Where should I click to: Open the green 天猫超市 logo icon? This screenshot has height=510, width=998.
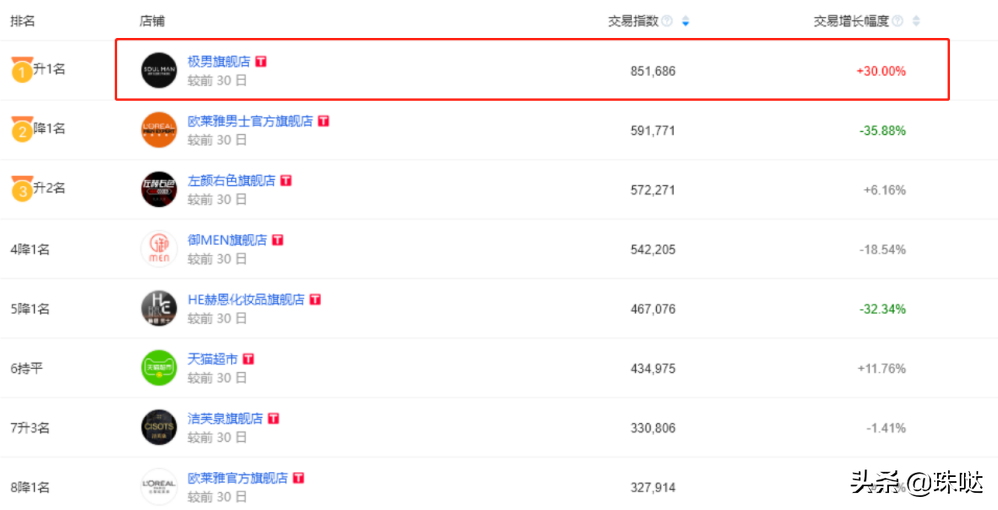pos(158,368)
